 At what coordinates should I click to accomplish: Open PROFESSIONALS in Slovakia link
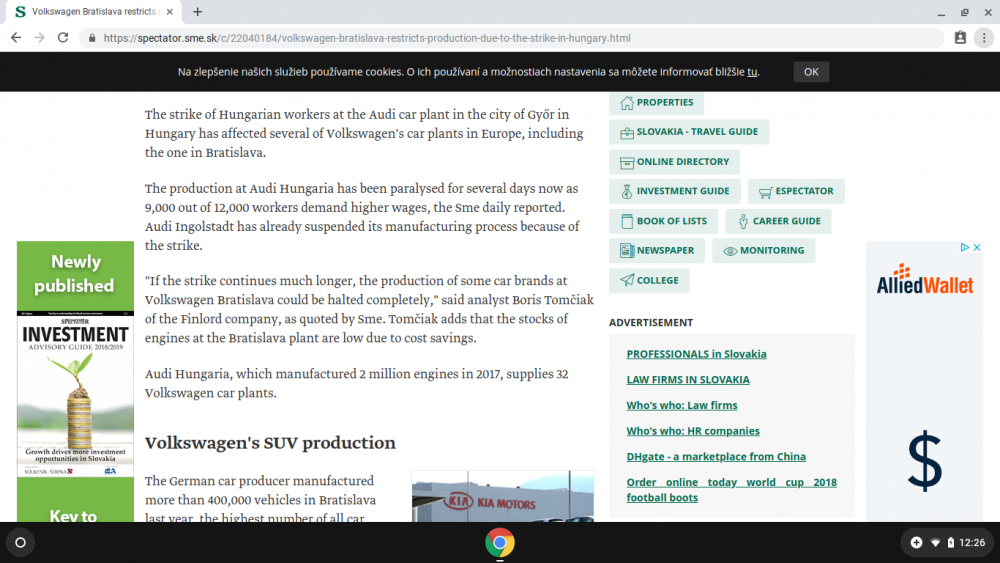click(x=696, y=354)
